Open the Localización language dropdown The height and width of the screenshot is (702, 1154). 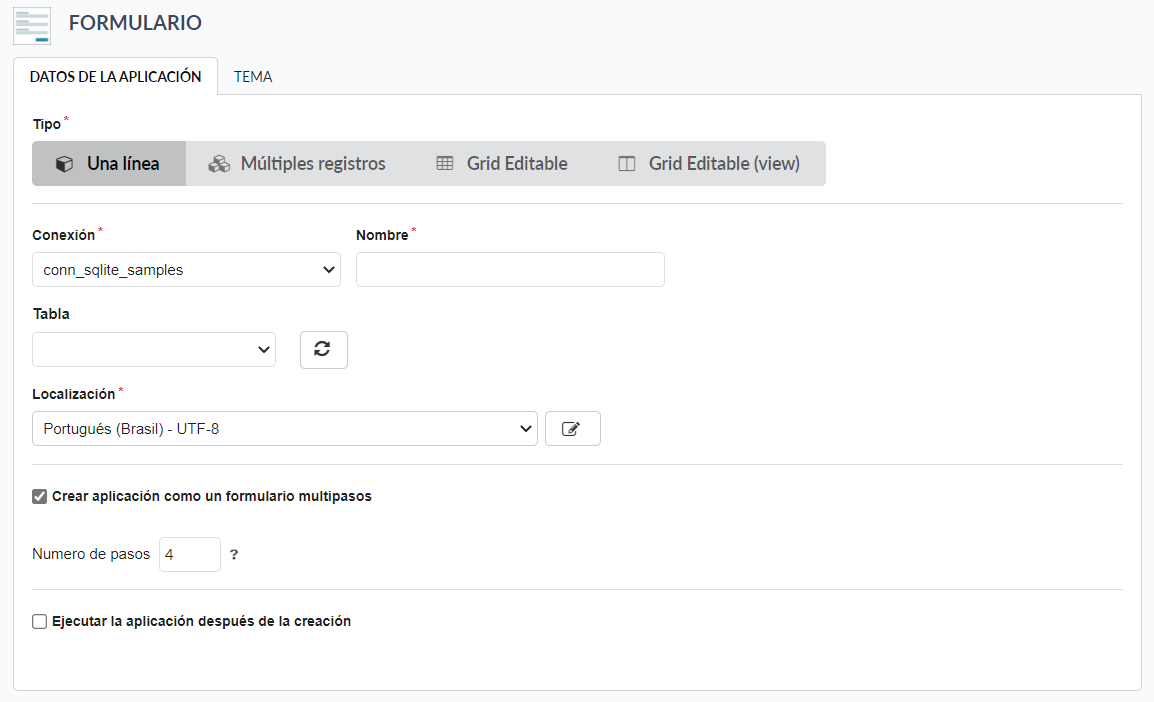pyautogui.click(x=284, y=429)
